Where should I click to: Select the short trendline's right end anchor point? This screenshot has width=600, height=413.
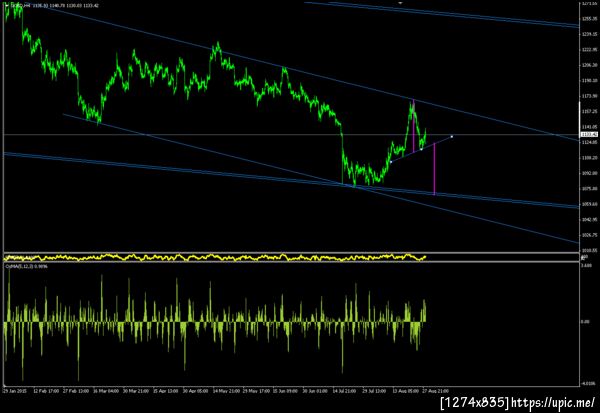click(452, 136)
